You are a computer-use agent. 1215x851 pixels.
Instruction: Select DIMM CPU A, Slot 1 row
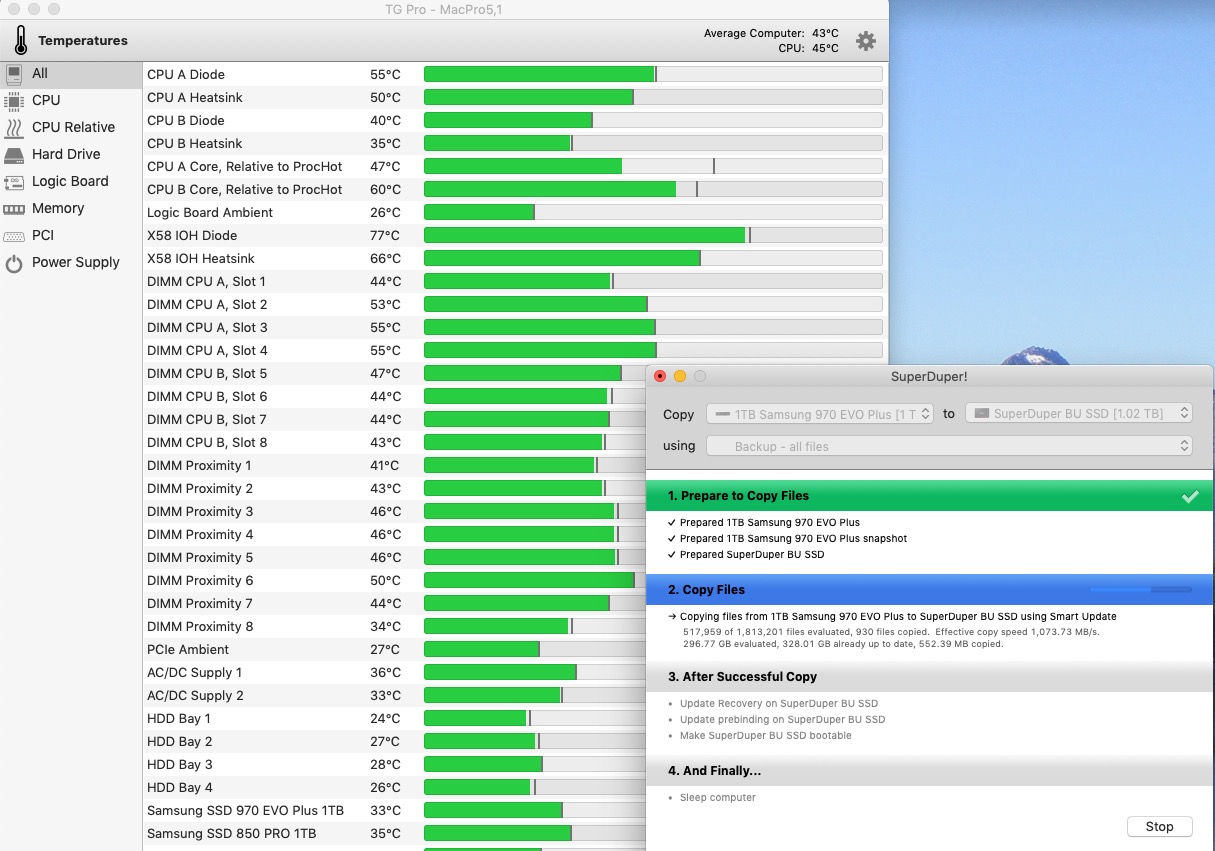pyautogui.click(x=515, y=281)
